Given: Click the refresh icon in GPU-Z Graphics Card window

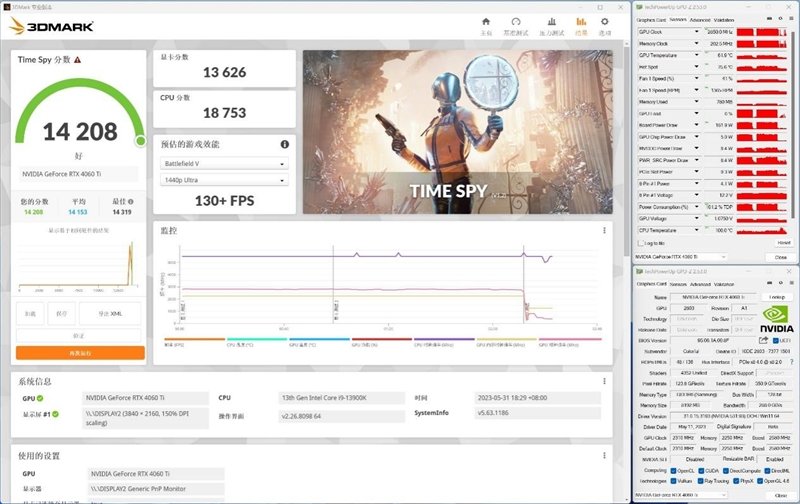Looking at the screenshot, I should click(780, 283).
